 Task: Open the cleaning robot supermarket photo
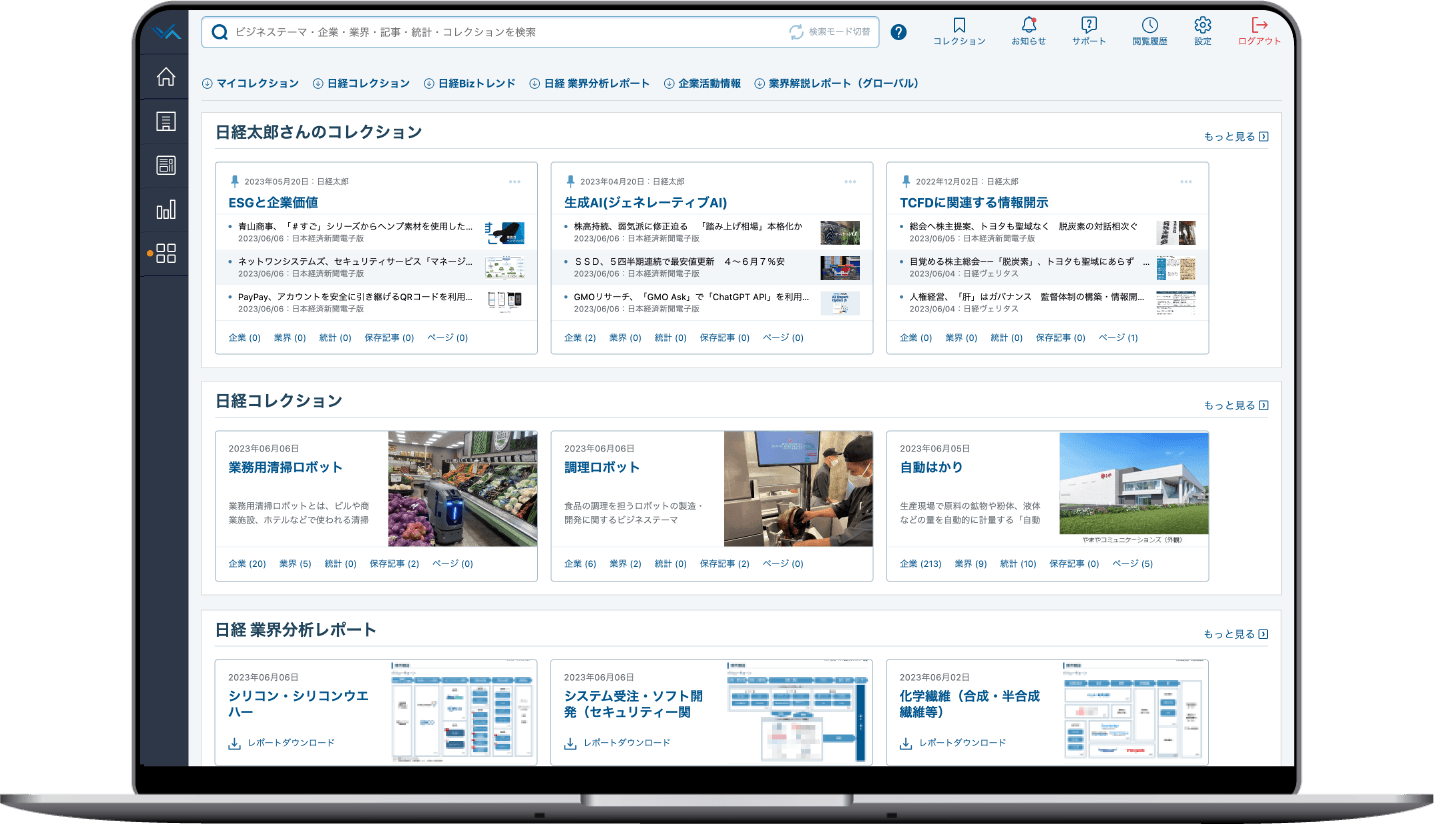point(462,489)
